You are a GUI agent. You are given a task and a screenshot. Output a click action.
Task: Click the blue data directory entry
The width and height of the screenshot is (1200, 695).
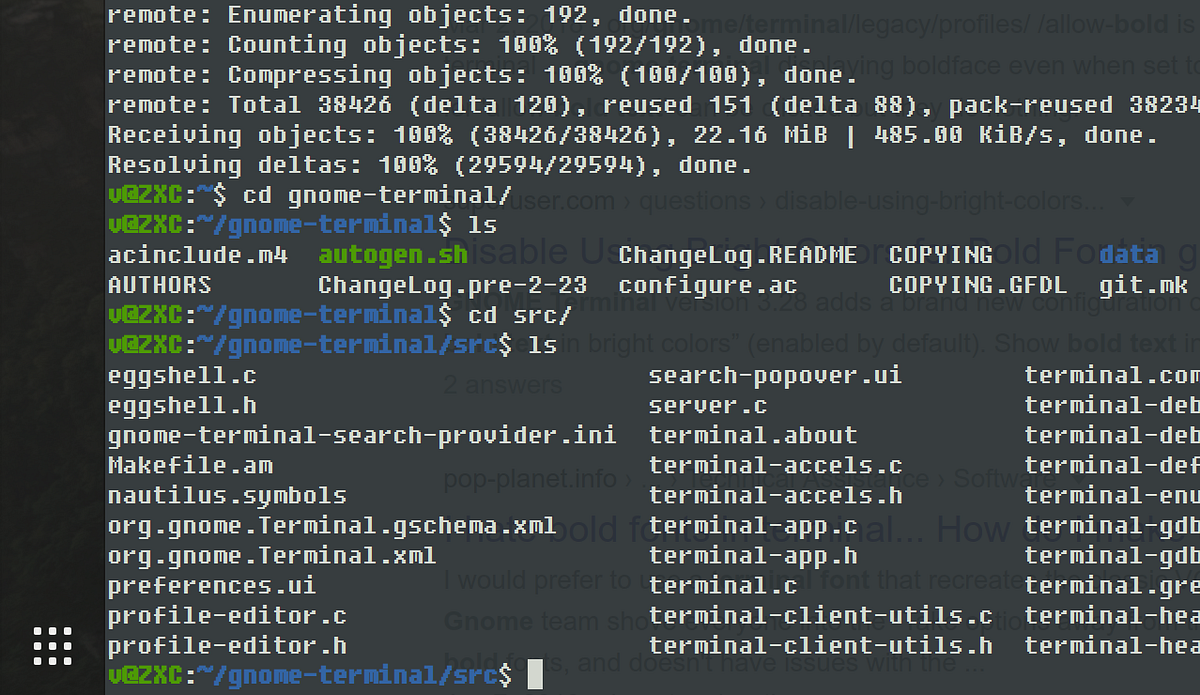point(1129,254)
